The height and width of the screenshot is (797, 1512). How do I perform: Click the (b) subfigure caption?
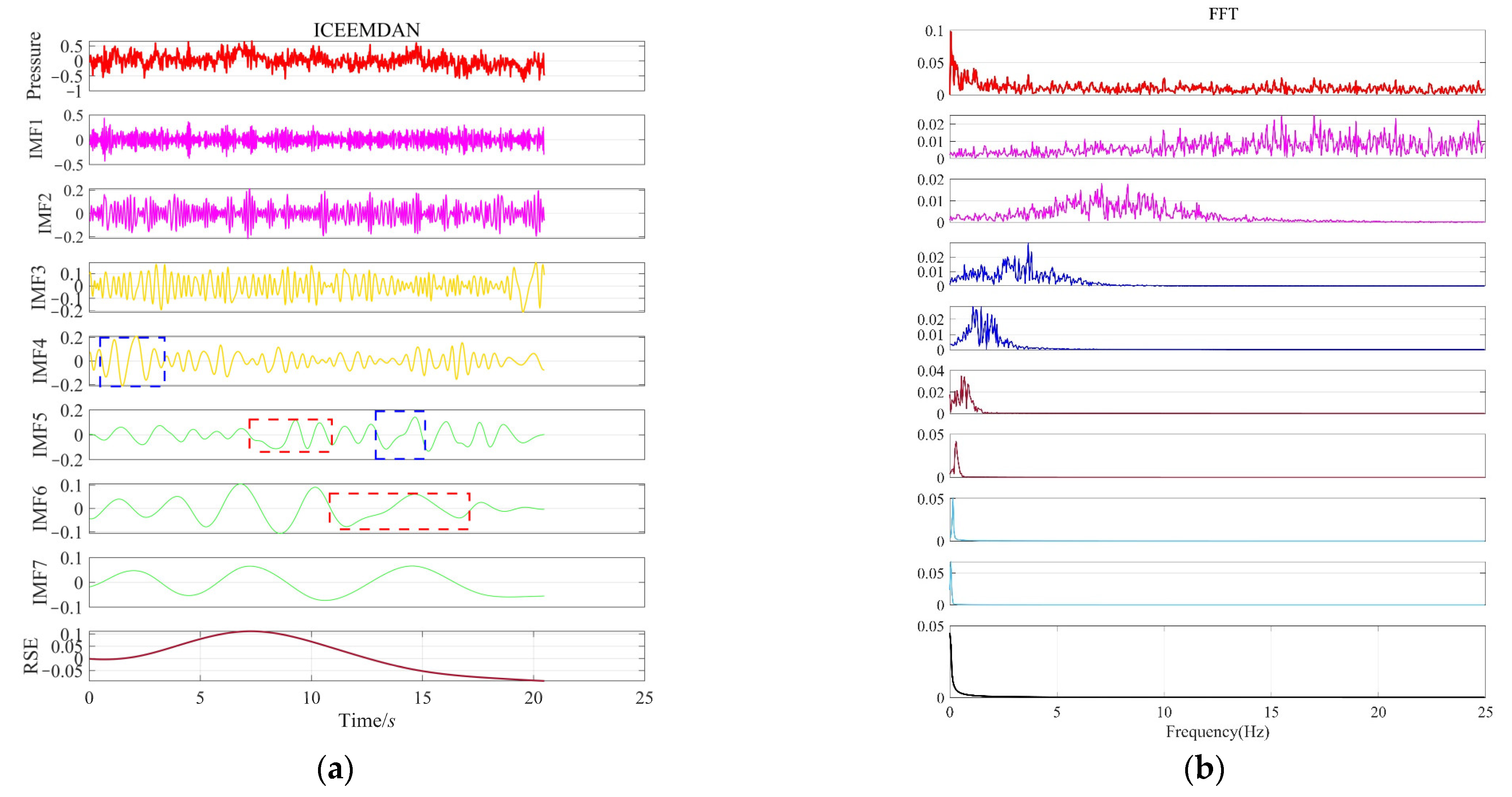pos(1204,769)
